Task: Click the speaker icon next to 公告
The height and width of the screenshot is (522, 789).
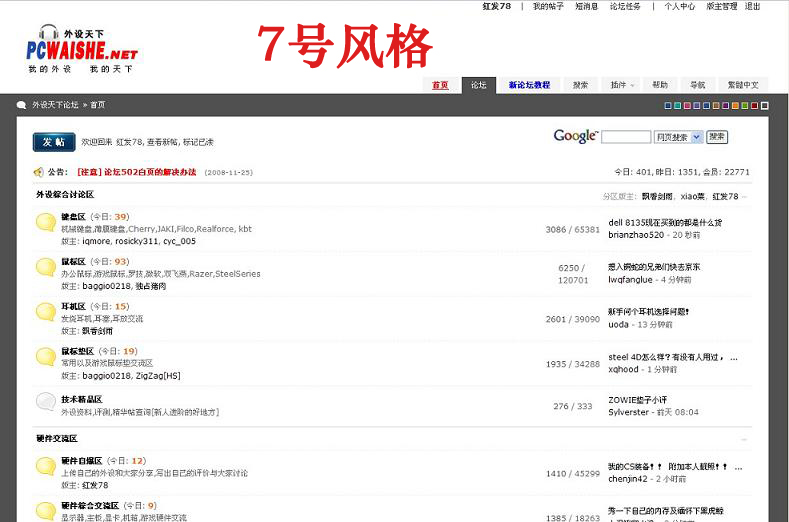Action: (38, 172)
